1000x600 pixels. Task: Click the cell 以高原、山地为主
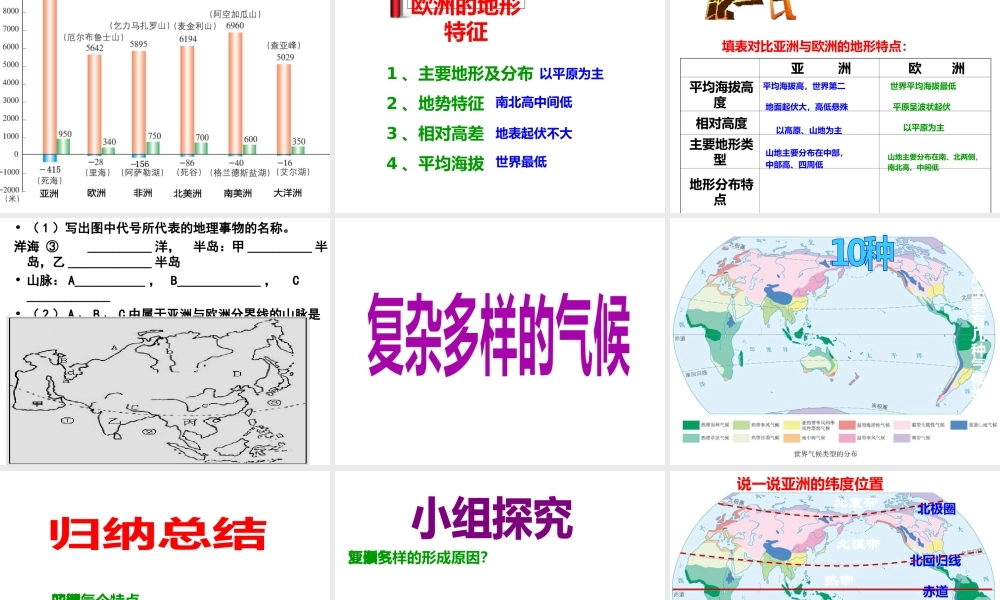tap(809, 130)
